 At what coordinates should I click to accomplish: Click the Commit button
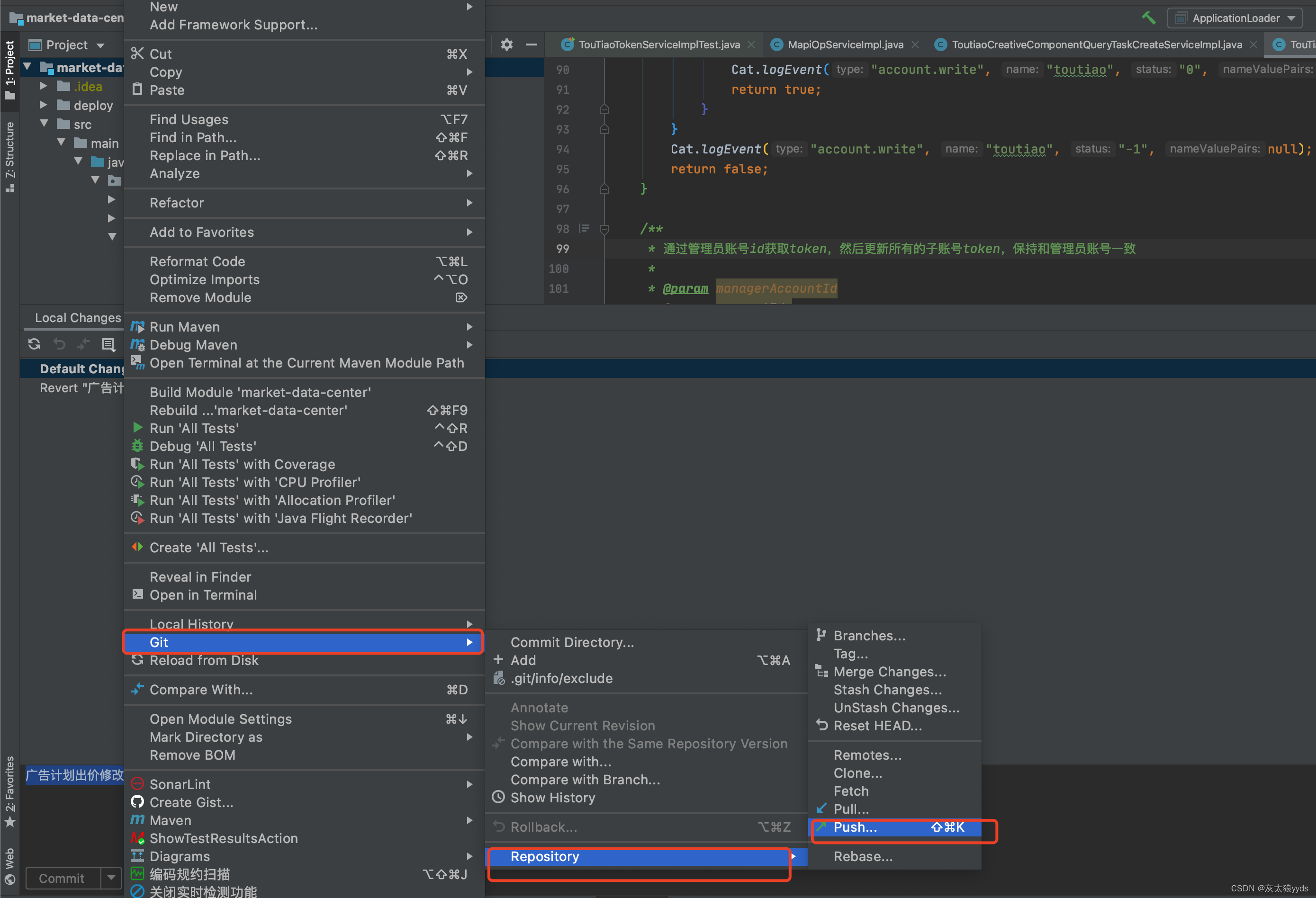pyautogui.click(x=62, y=878)
